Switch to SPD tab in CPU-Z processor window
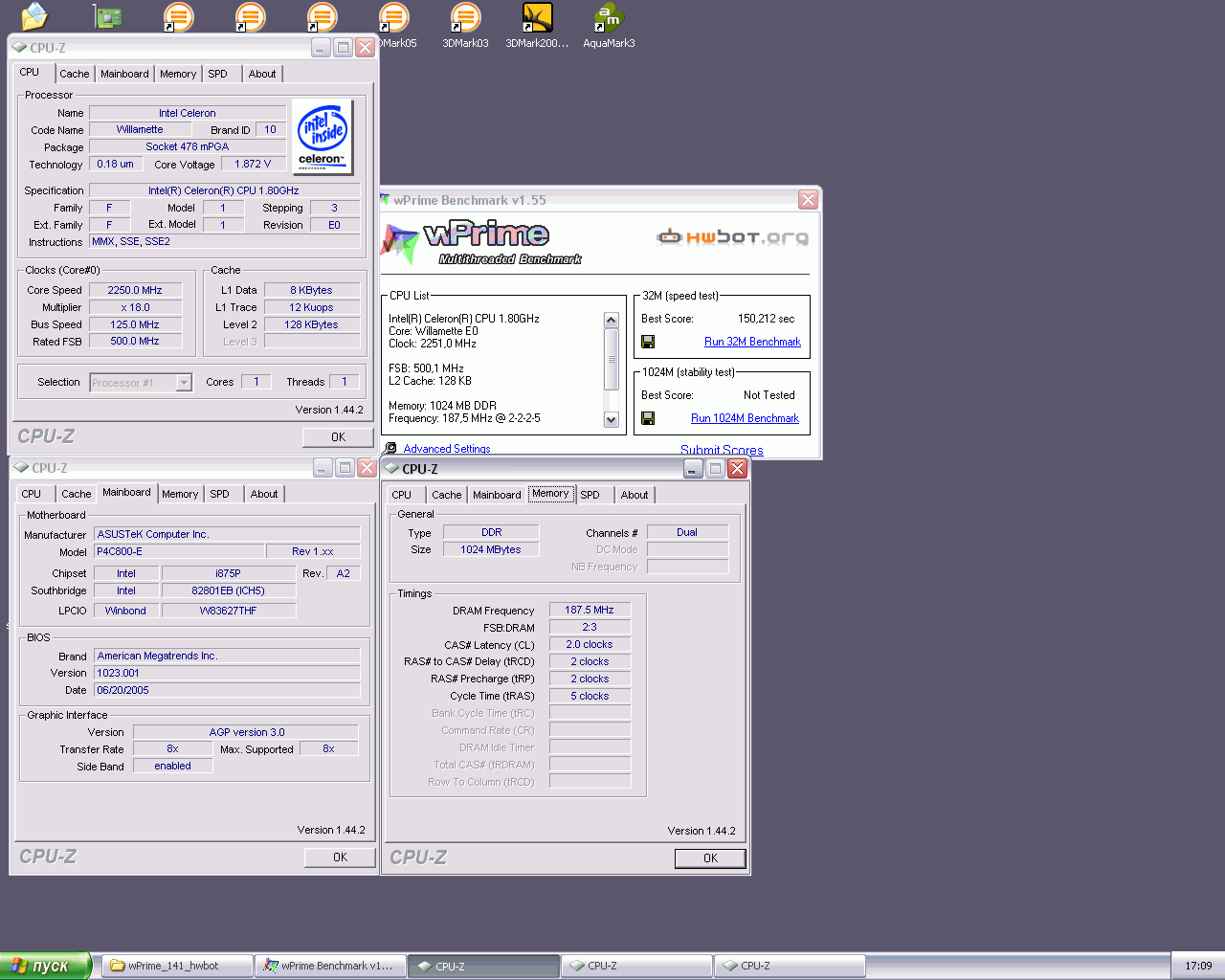 [218, 74]
